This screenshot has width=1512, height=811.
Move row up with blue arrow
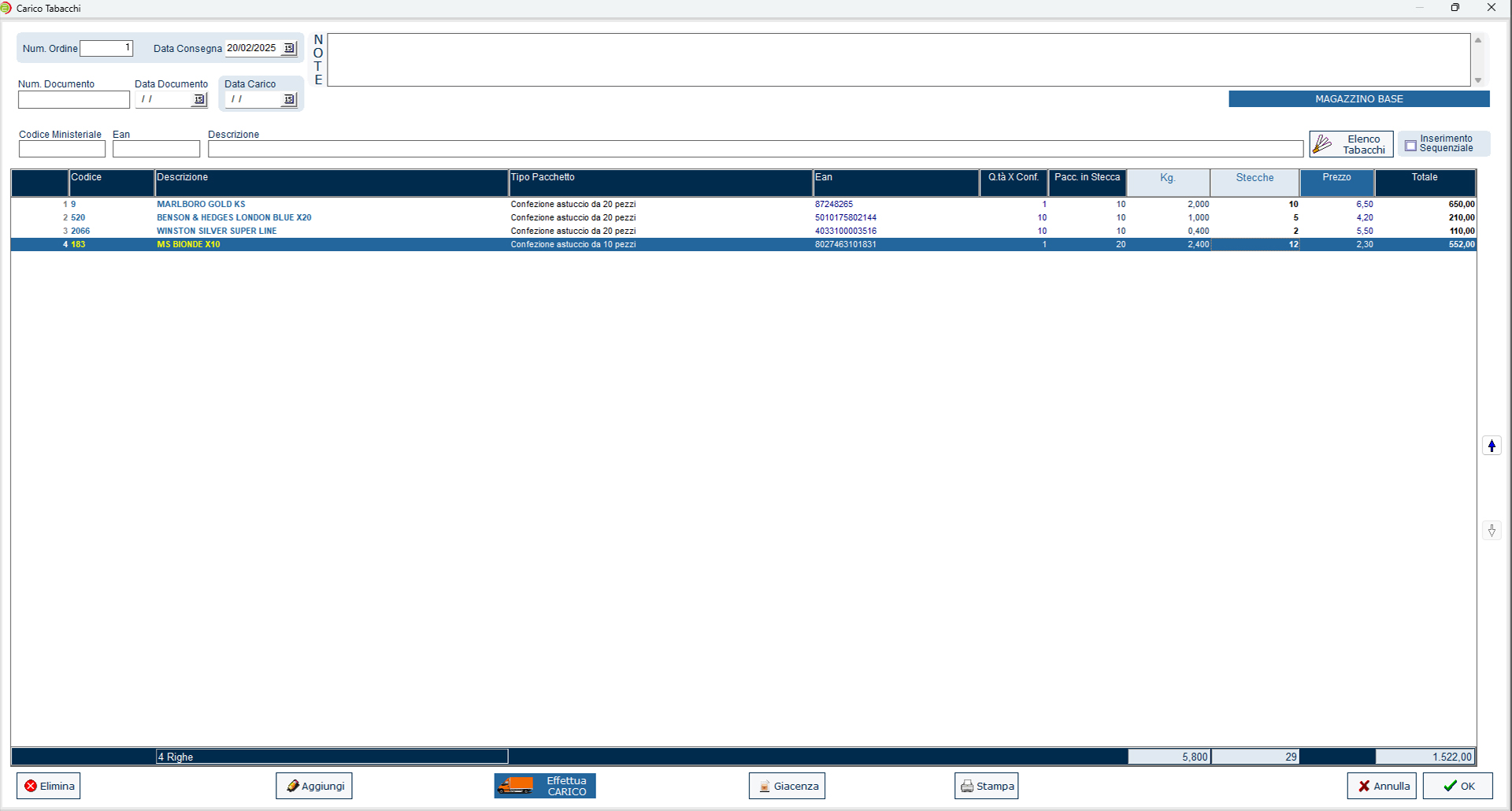[x=1492, y=446]
